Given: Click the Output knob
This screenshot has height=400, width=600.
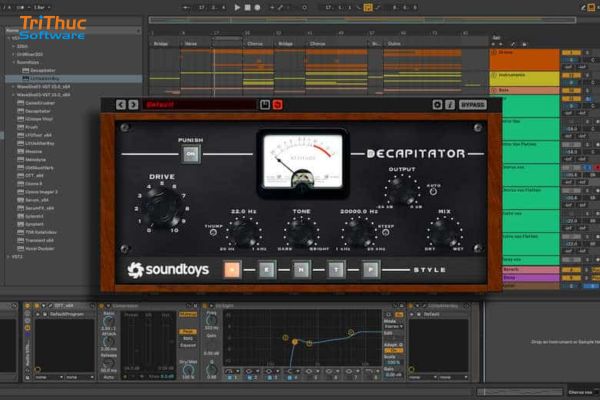Looking at the screenshot, I should [402, 190].
